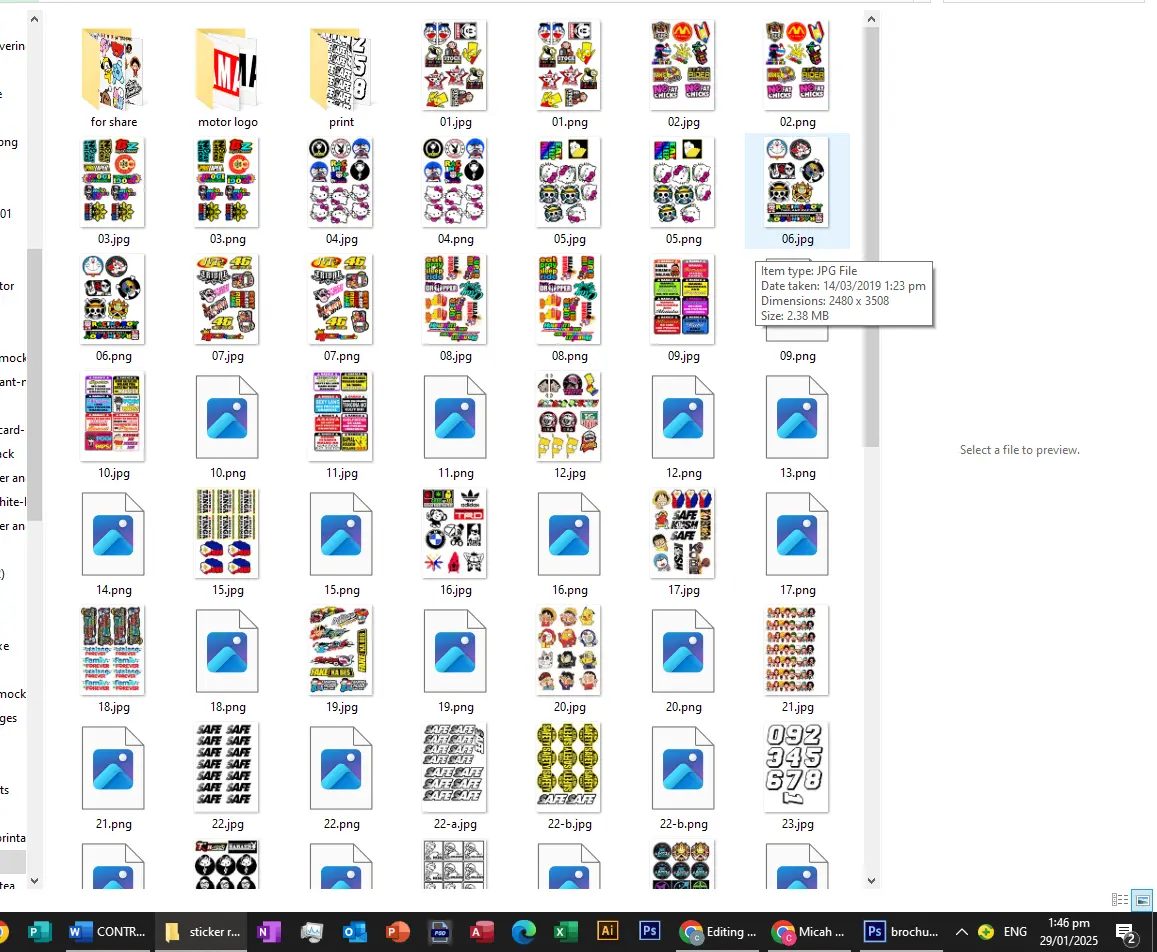
Task: Select the 11.png file icon
Action: pyautogui.click(x=455, y=417)
